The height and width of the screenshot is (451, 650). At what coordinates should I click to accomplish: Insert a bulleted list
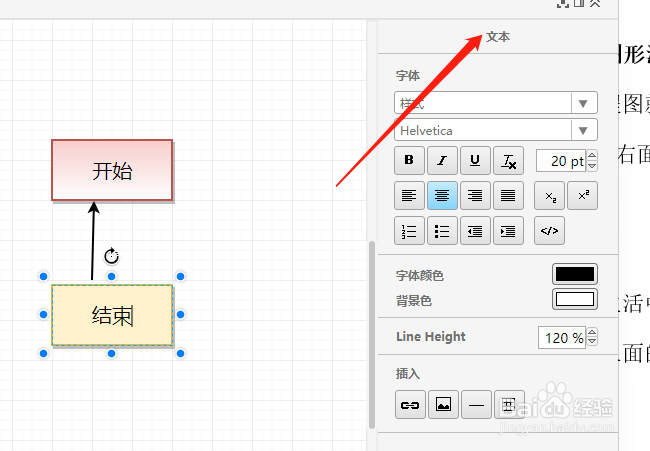(x=442, y=230)
